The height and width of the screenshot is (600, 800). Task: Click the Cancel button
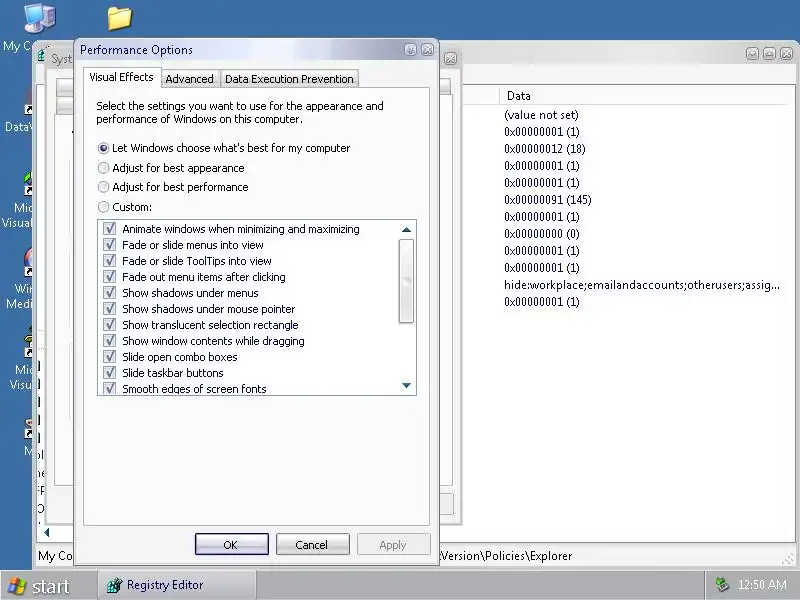tap(312, 544)
